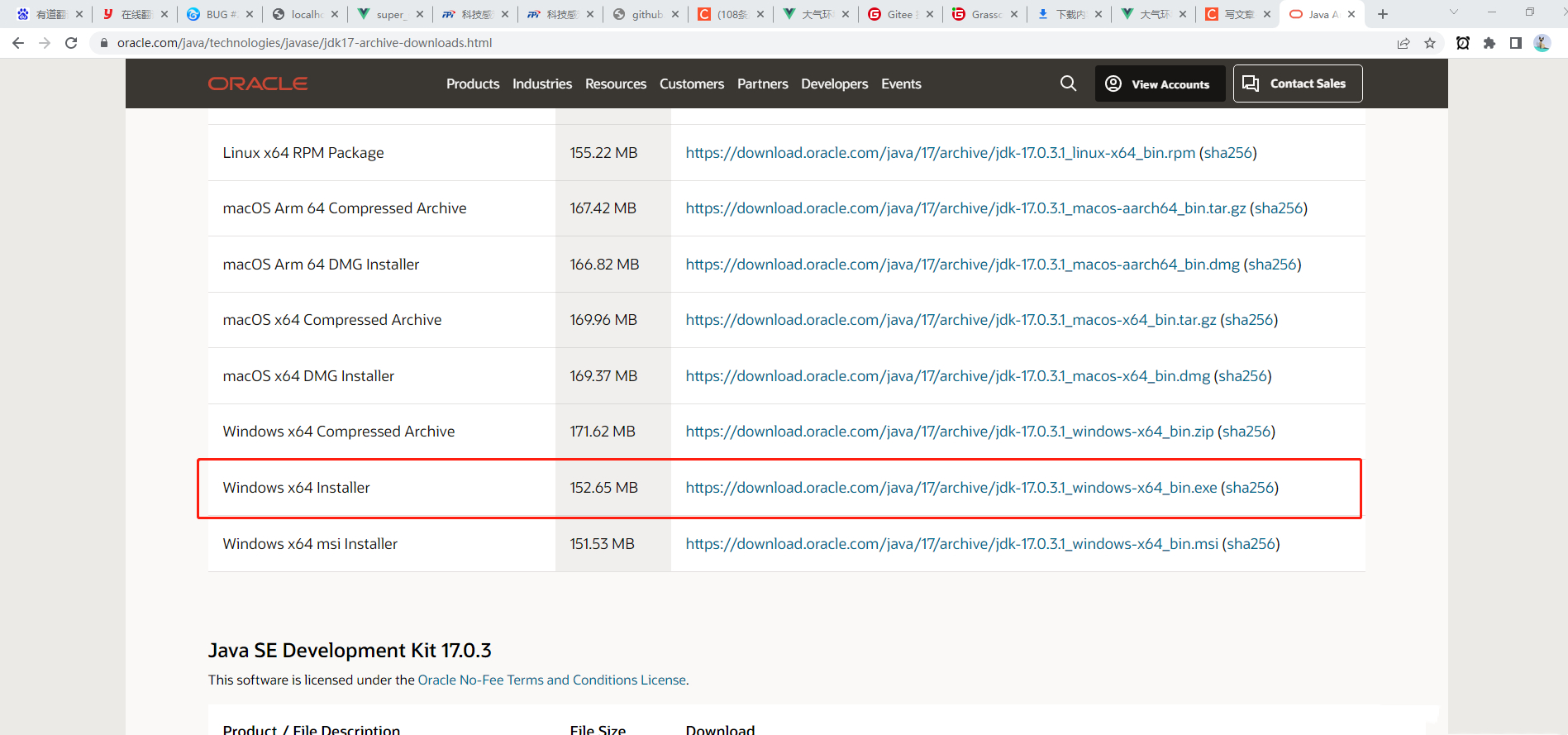
Task: Click the padlock icon in address bar
Action: pos(103,43)
